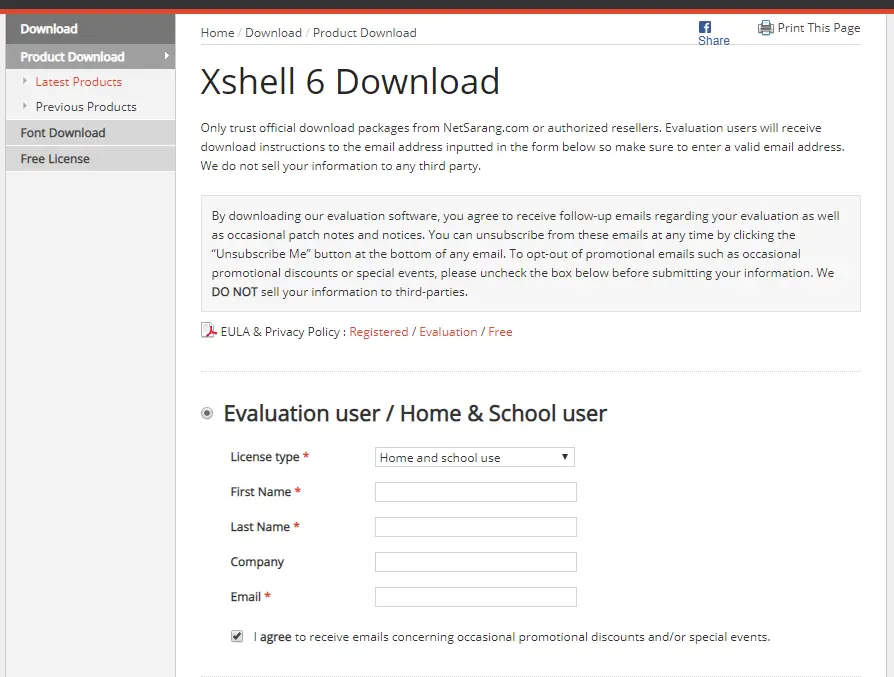Open Latest Products in the sidebar
This screenshot has width=894, height=677.
coord(79,82)
